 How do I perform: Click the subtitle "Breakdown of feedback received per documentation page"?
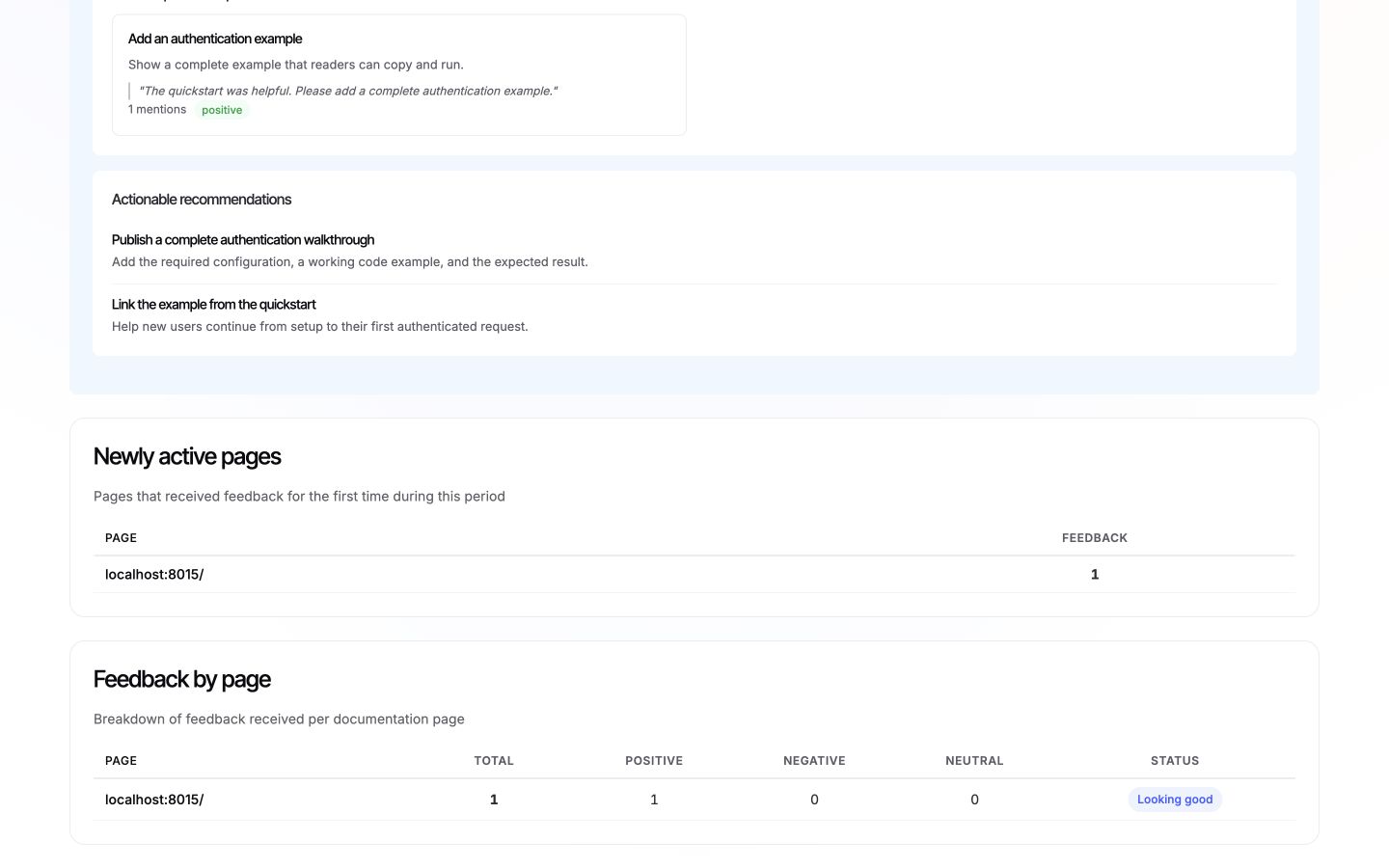coord(279,719)
